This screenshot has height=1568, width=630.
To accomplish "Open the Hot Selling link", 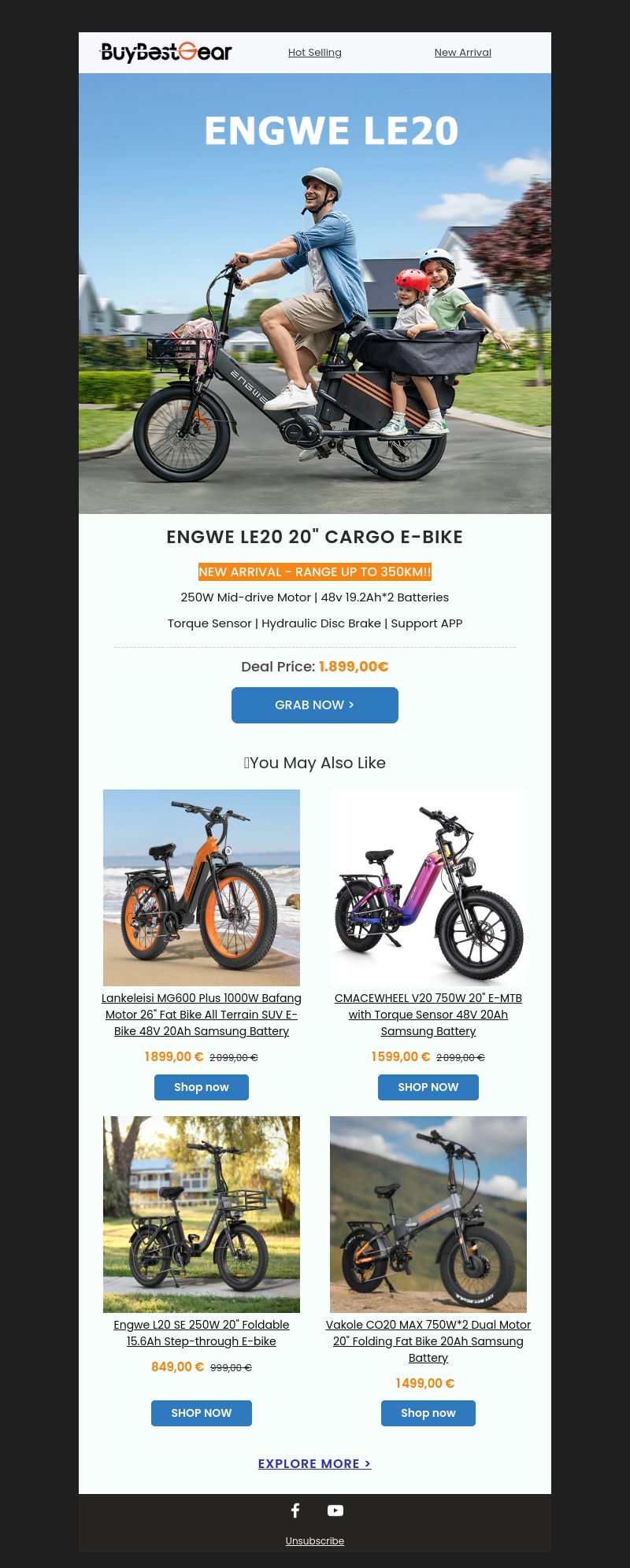I will point(315,53).
